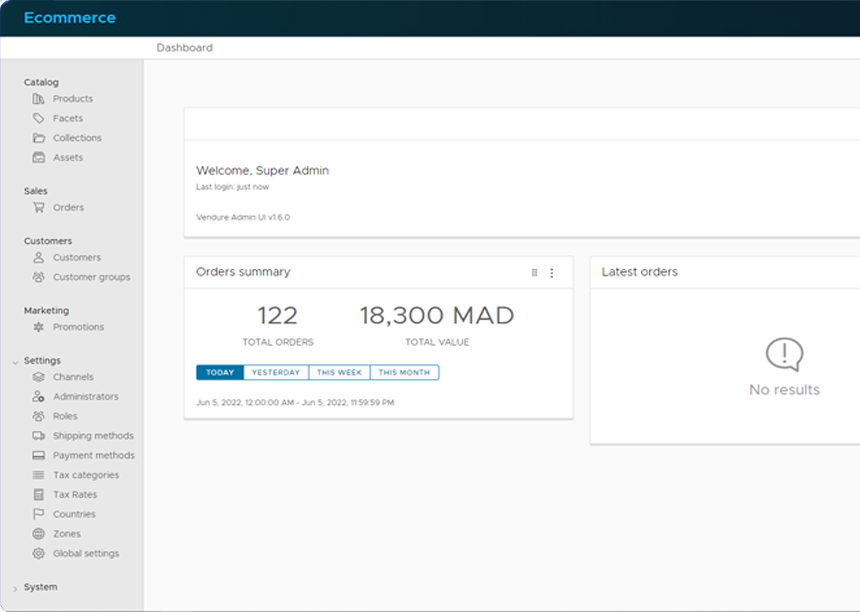This screenshot has width=860, height=612.
Task: Grab the Orders summary drag handle
Action: click(534, 273)
